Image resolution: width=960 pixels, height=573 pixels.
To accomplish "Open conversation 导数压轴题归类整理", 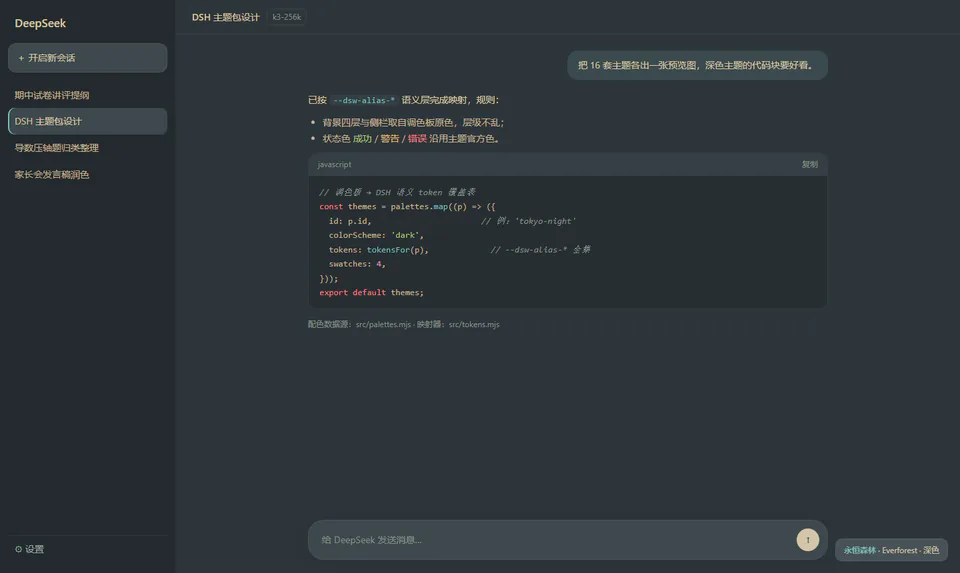I will tap(88, 148).
